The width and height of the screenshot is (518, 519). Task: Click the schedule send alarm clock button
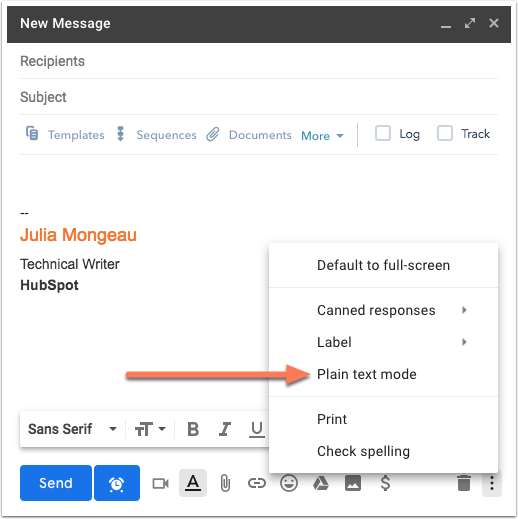(x=117, y=483)
